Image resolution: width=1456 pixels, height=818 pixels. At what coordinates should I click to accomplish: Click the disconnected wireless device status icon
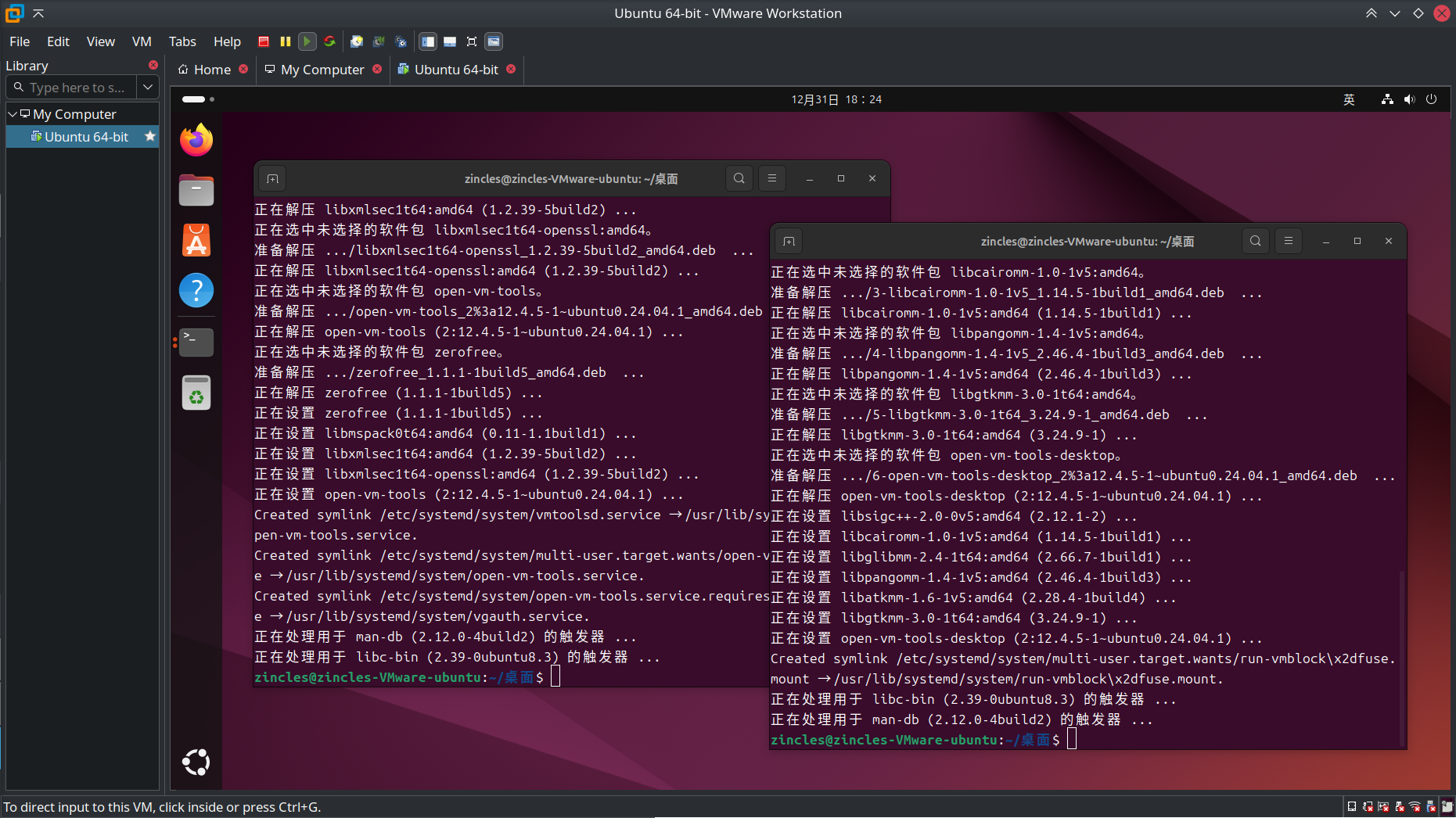tap(1415, 807)
